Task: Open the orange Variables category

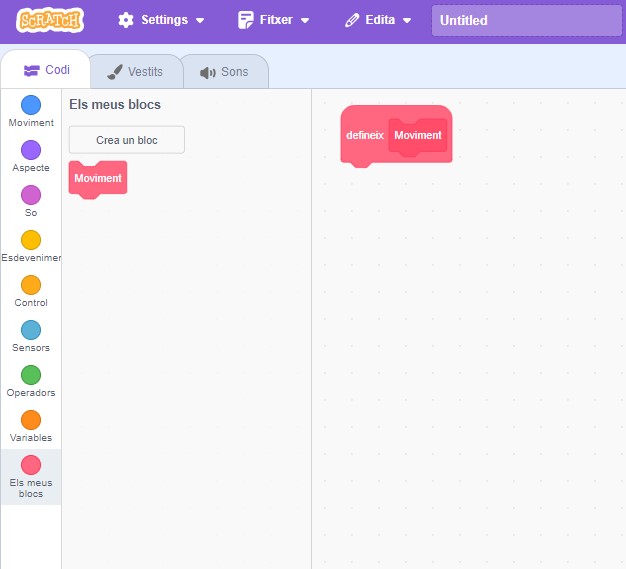Action: (31, 420)
